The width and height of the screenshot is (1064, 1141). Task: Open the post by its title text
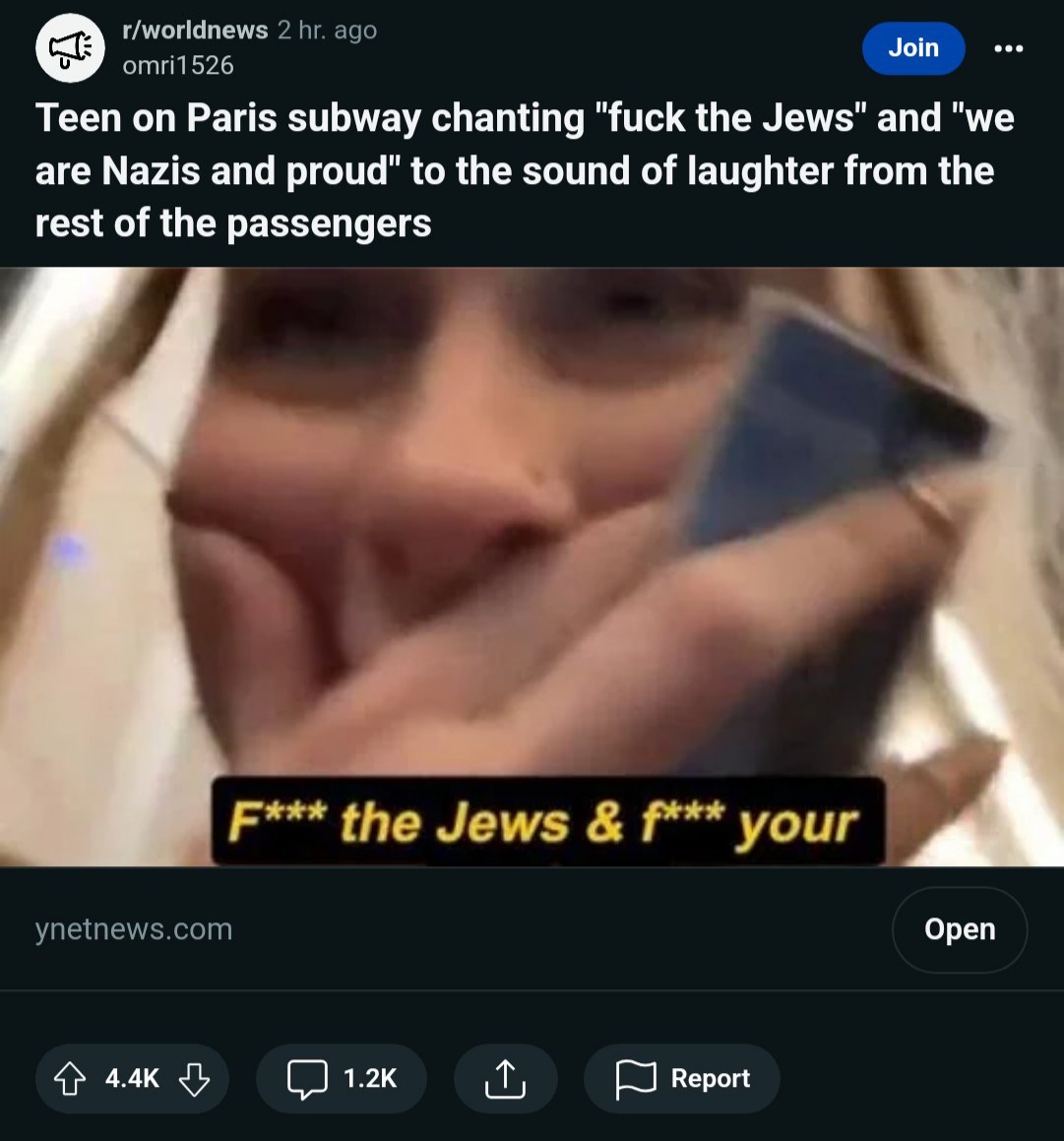click(524, 170)
